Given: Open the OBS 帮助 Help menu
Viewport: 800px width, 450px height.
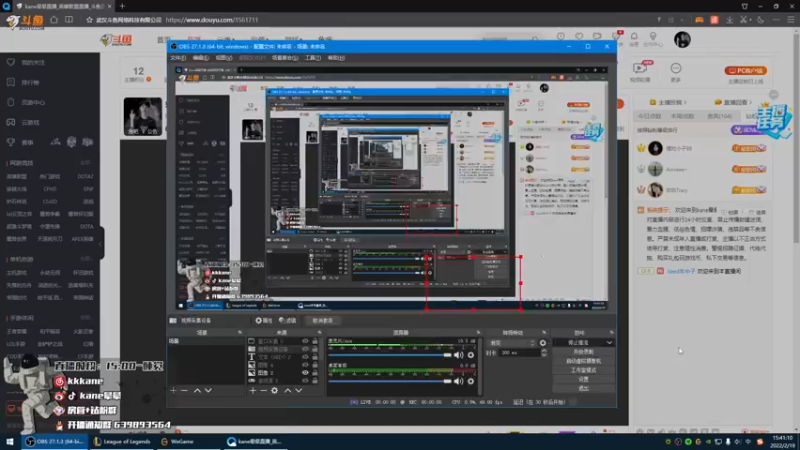Looking at the screenshot, I should point(336,58).
